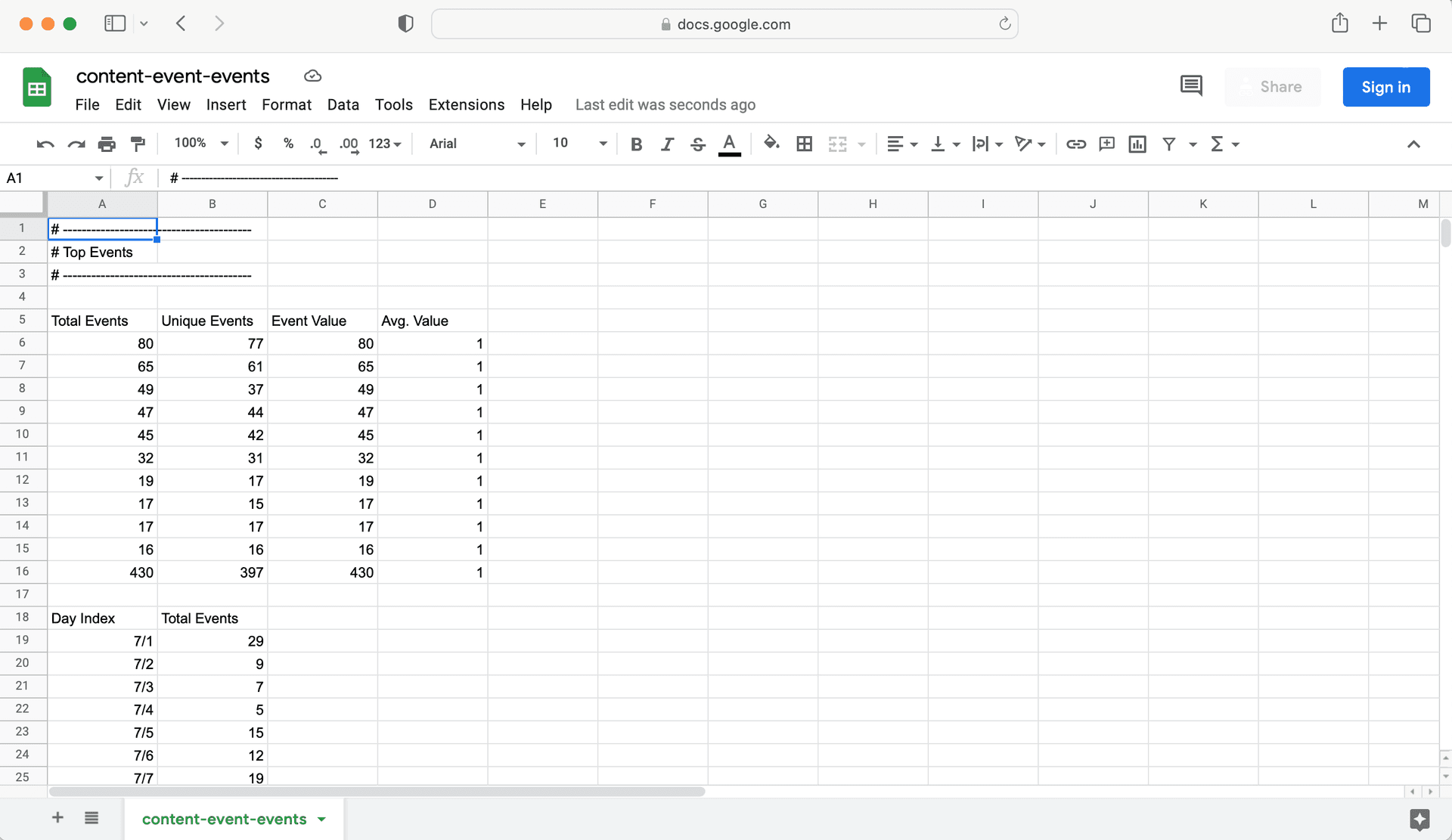Image resolution: width=1452 pixels, height=840 pixels.
Task: Open the font family dropdown
Action: click(x=474, y=144)
